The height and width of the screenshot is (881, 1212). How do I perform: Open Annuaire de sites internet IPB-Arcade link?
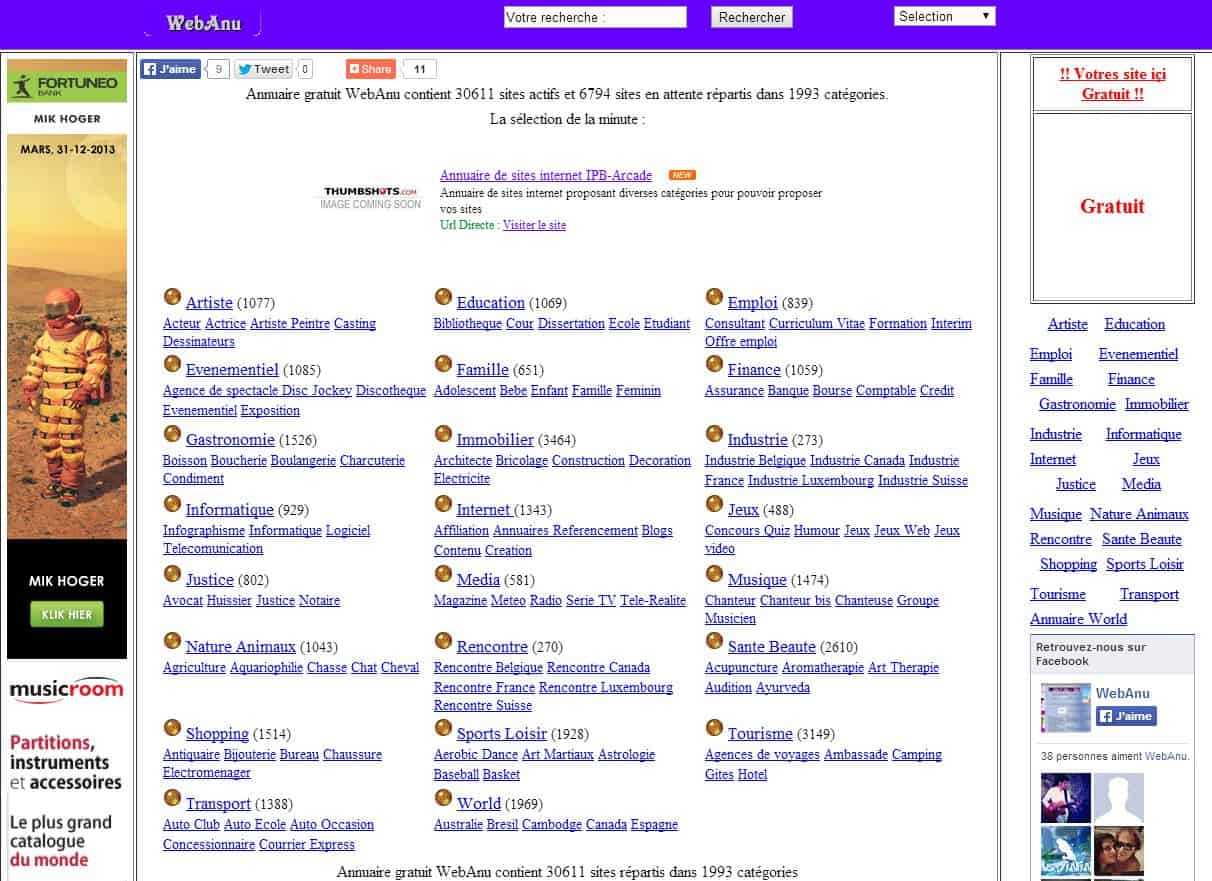545,175
